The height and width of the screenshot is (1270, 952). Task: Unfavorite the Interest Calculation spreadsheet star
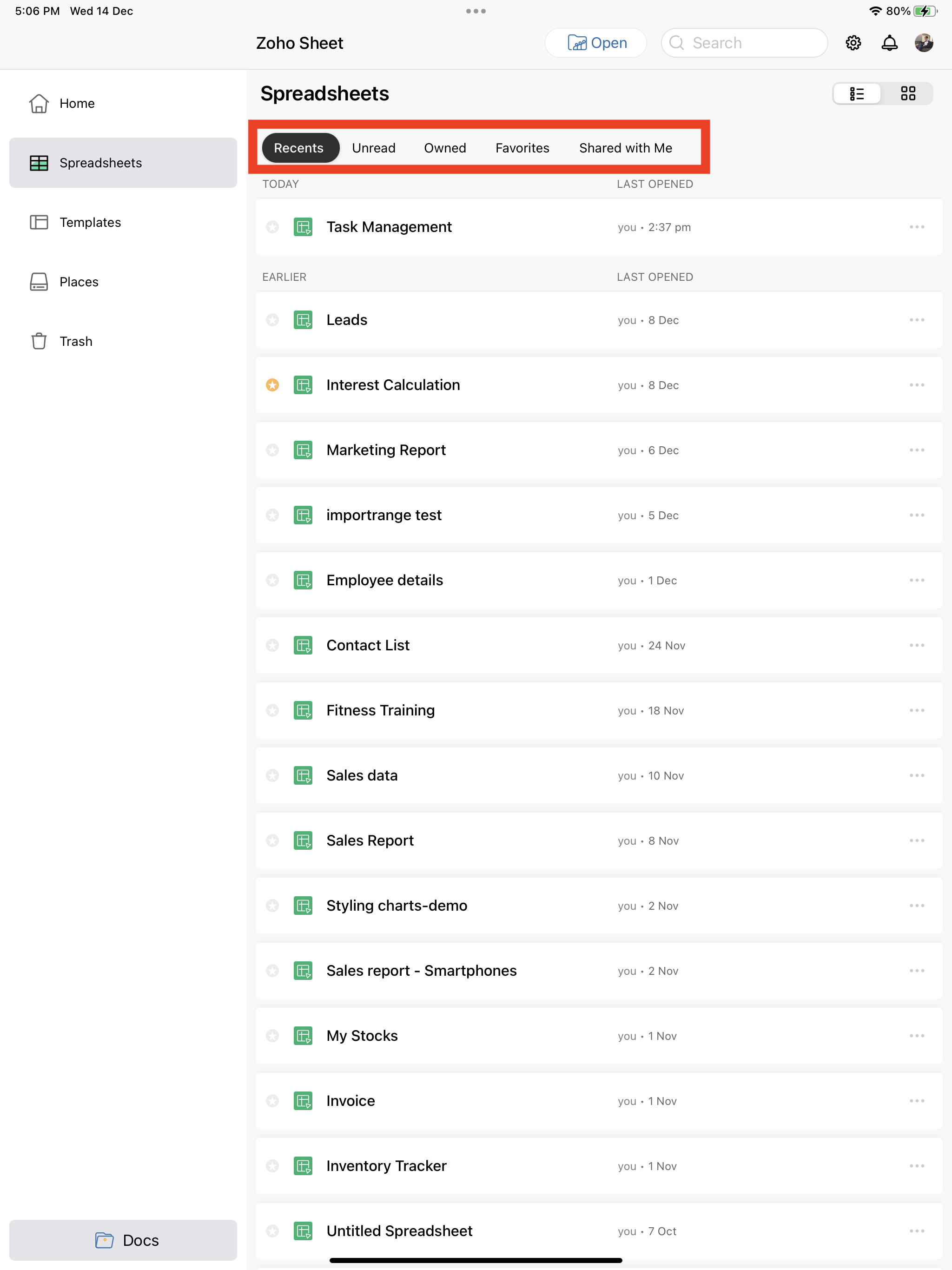[272, 385]
